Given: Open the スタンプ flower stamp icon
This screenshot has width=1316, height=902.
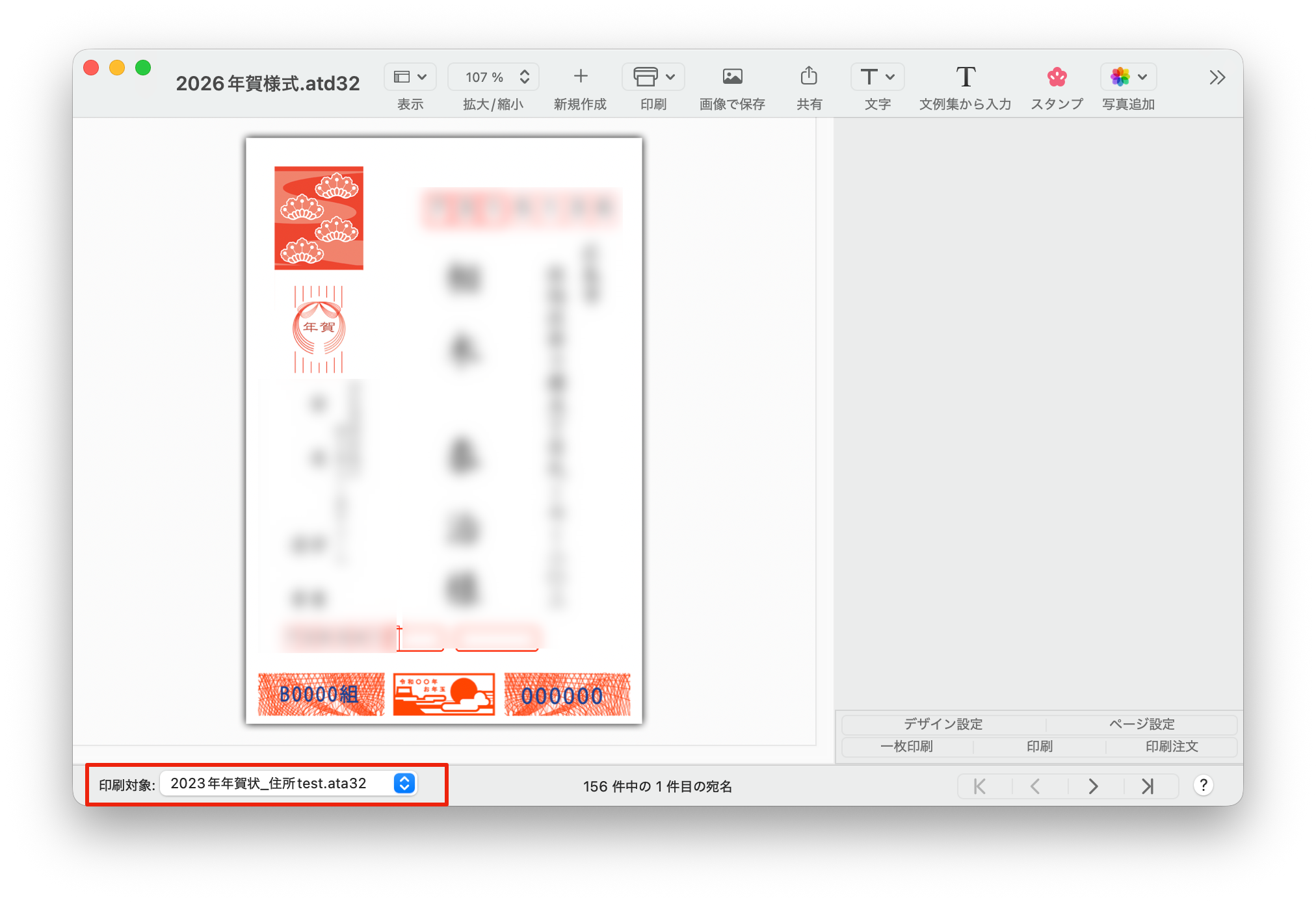Looking at the screenshot, I should (1057, 77).
